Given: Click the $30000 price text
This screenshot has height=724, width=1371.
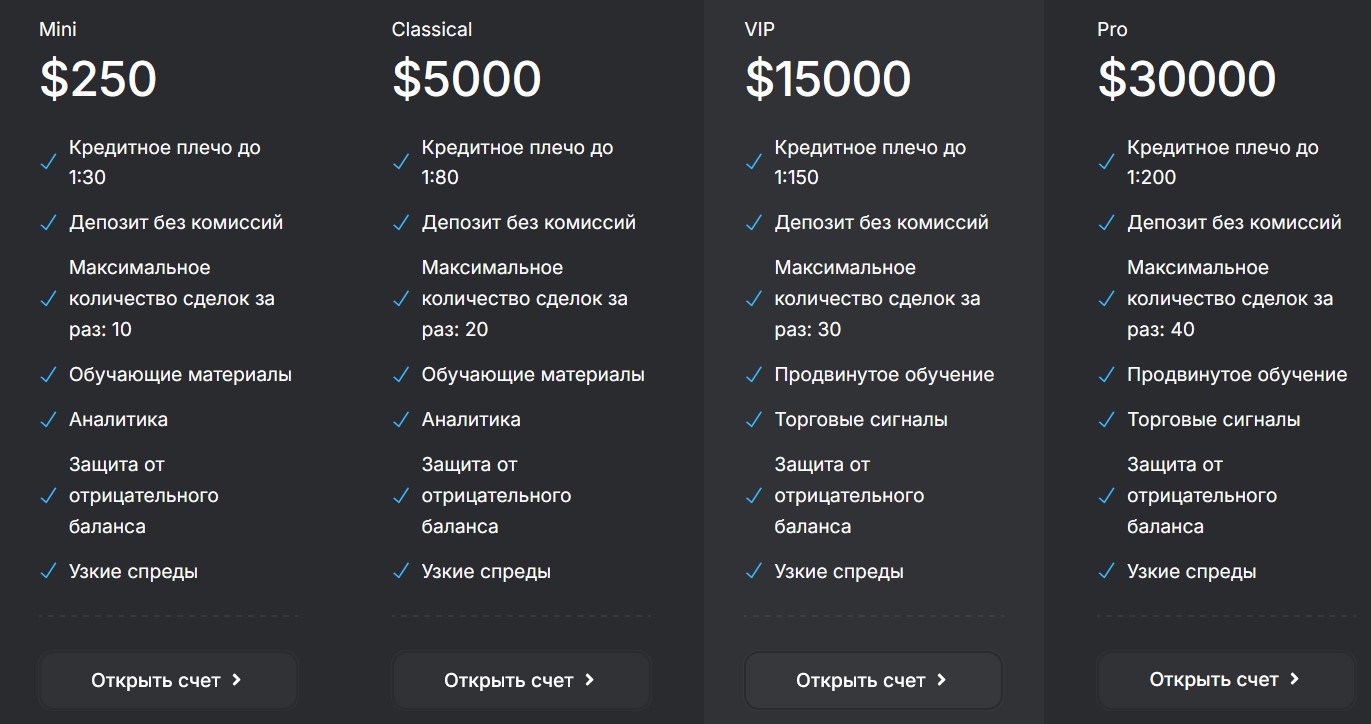Looking at the screenshot, I should 1187,80.
